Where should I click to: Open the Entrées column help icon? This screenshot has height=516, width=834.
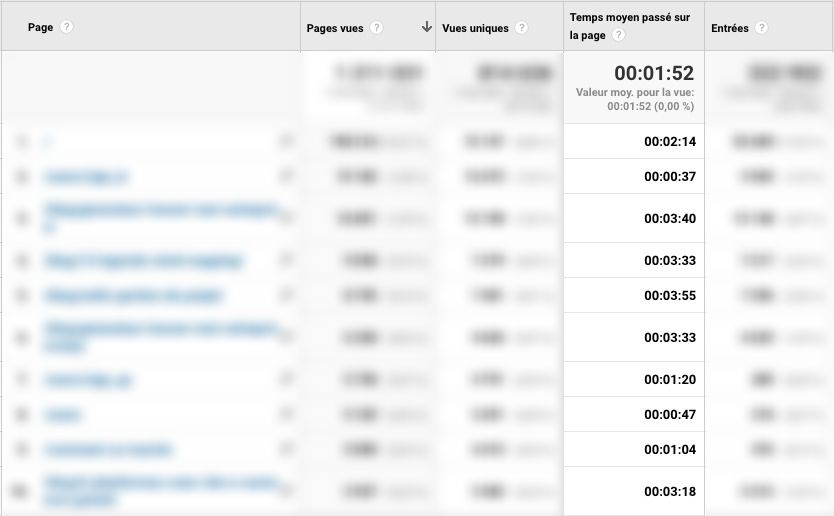[762, 29]
